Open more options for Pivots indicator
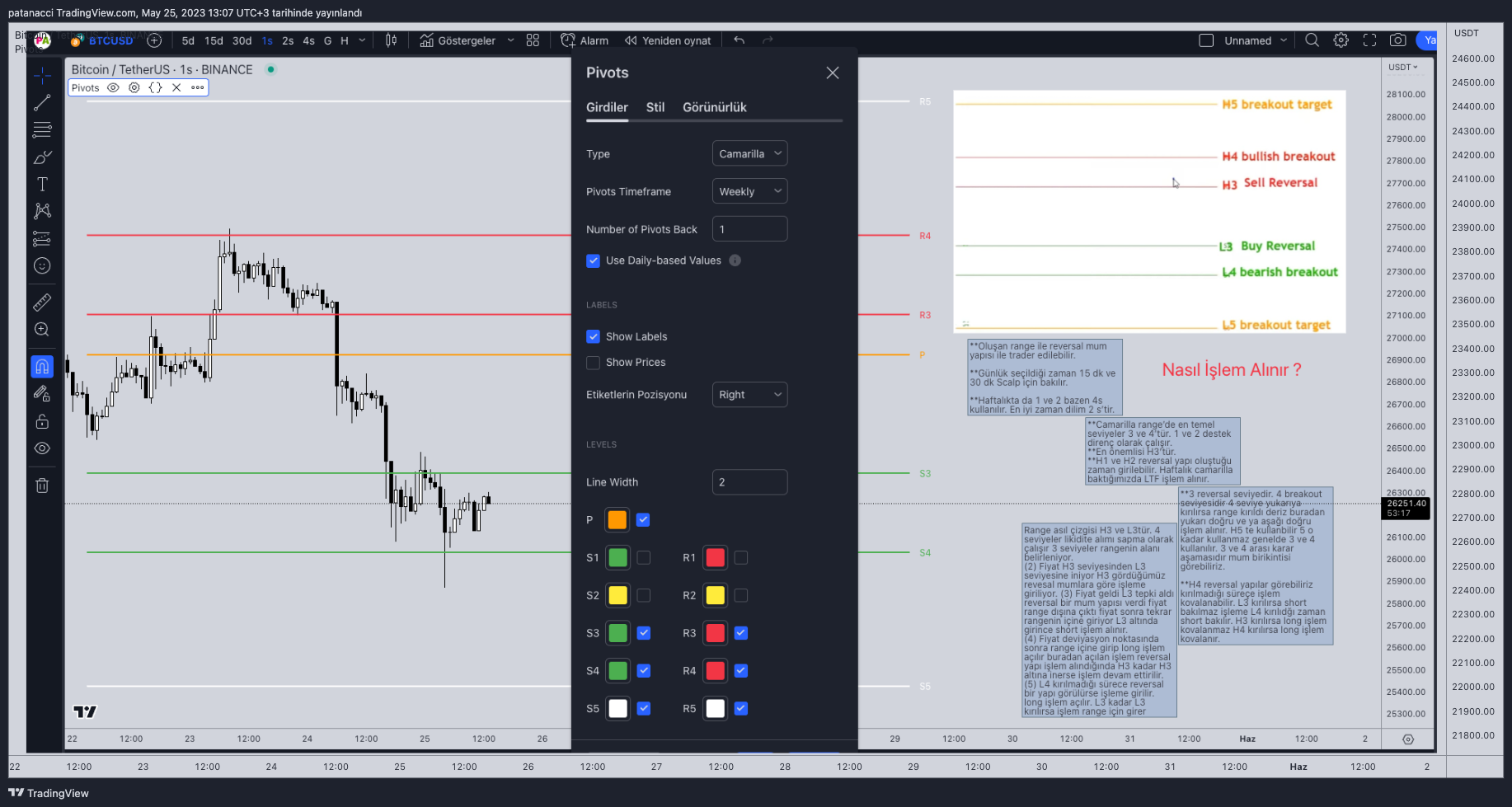 click(x=198, y=87)
